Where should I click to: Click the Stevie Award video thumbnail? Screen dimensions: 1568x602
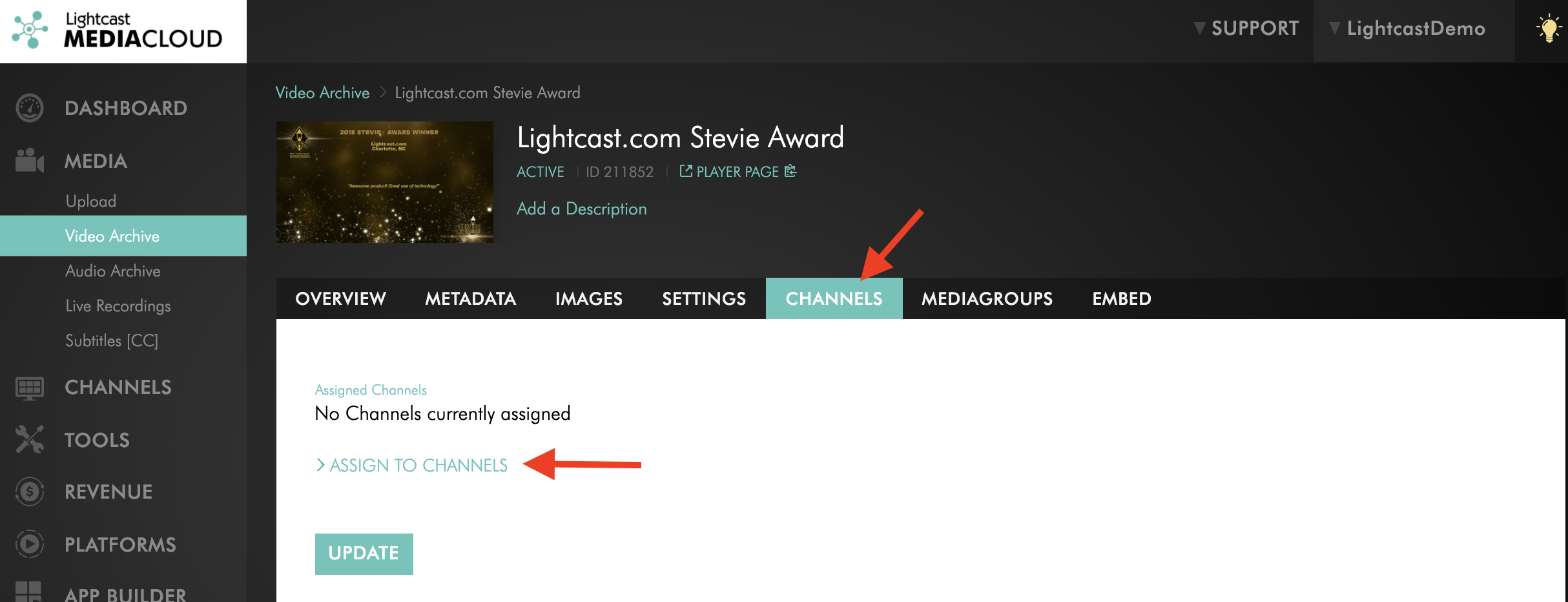pyautogui.click(x=385, y=182)
